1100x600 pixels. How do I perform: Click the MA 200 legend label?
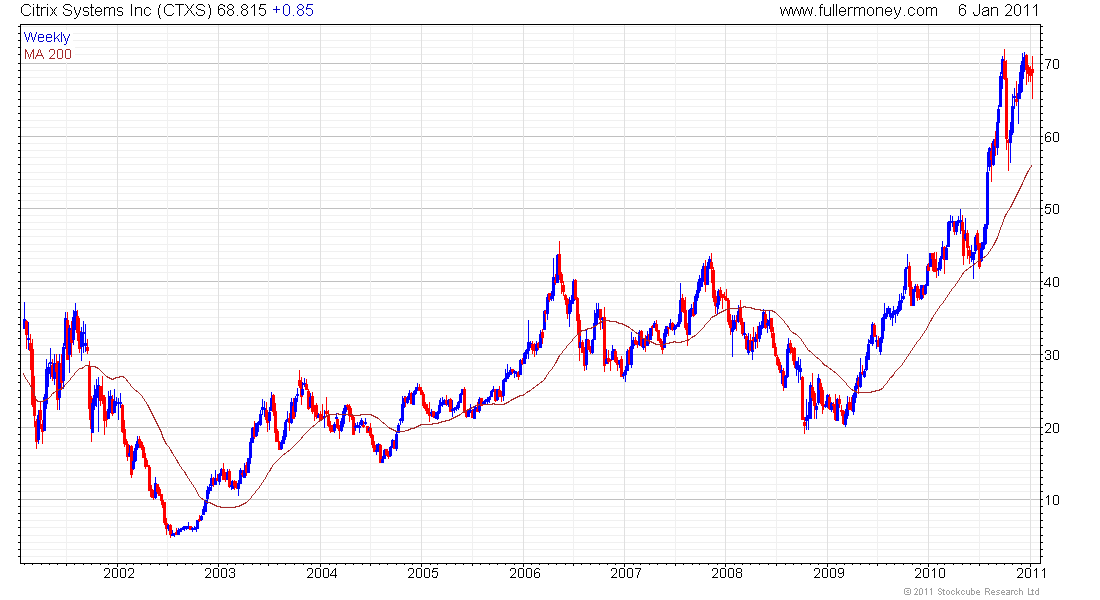48,54
